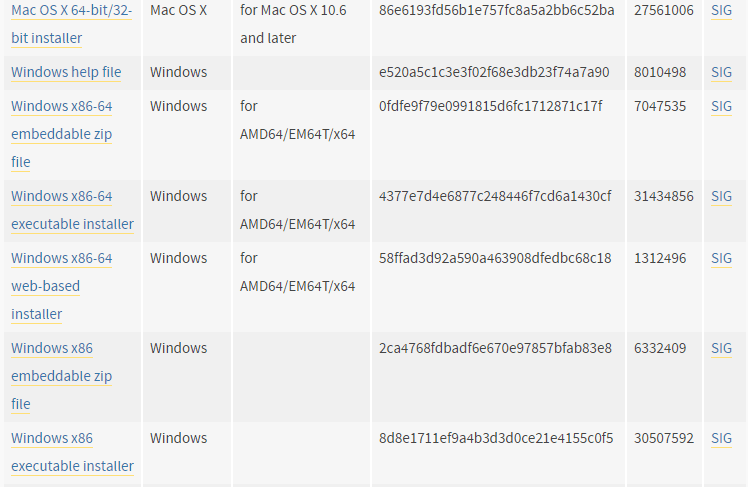Open SIG for x86-64 web-based installer
Screen dimensions: 748x487
[x=721, y=258]
